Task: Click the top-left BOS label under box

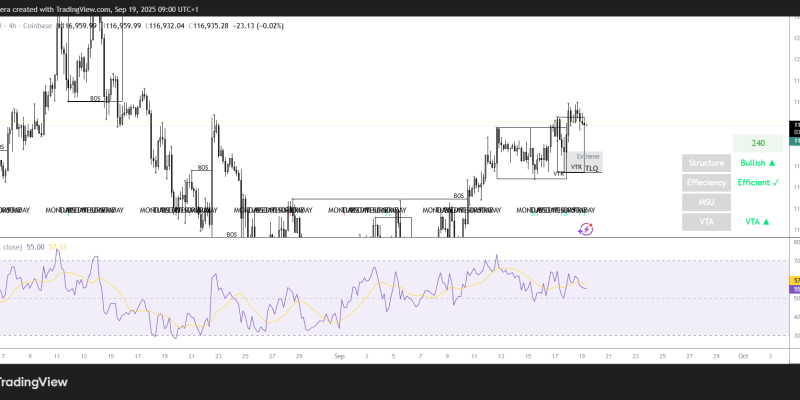Action: click(x=96, y=98)
